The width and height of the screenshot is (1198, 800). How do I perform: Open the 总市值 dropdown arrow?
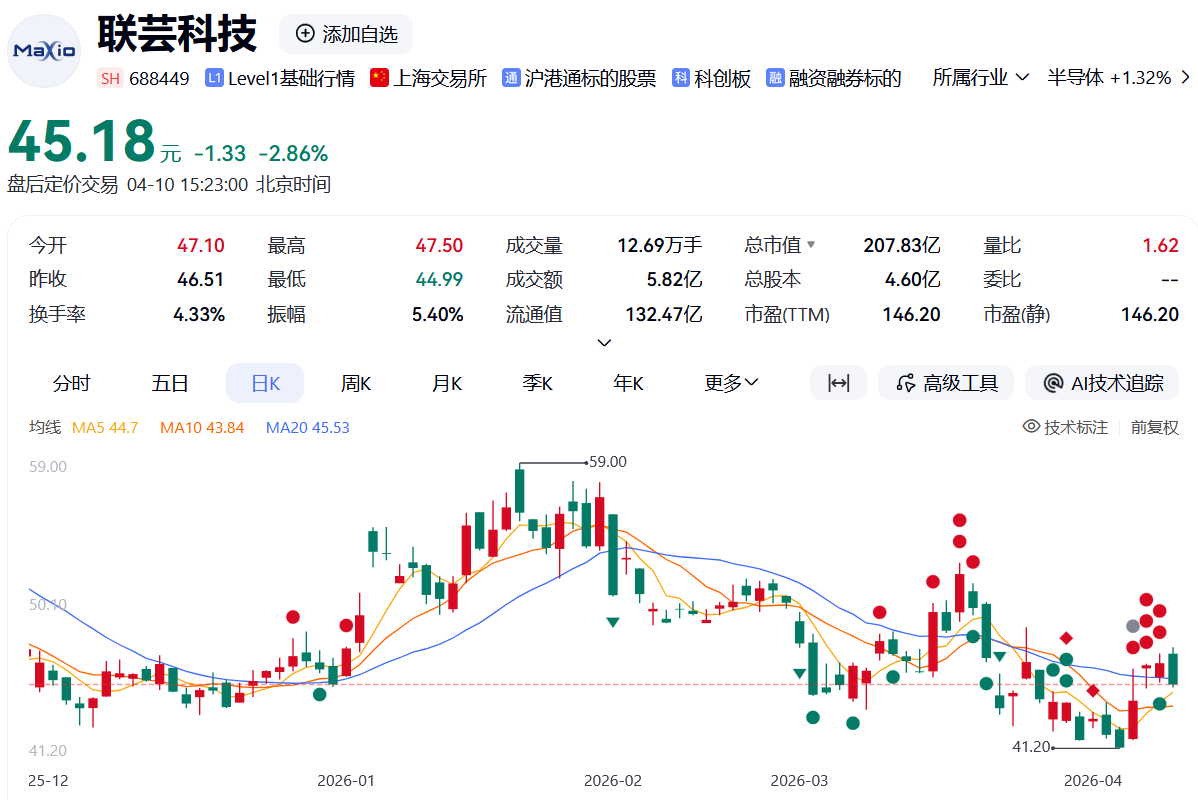click(x=810, y=244)
